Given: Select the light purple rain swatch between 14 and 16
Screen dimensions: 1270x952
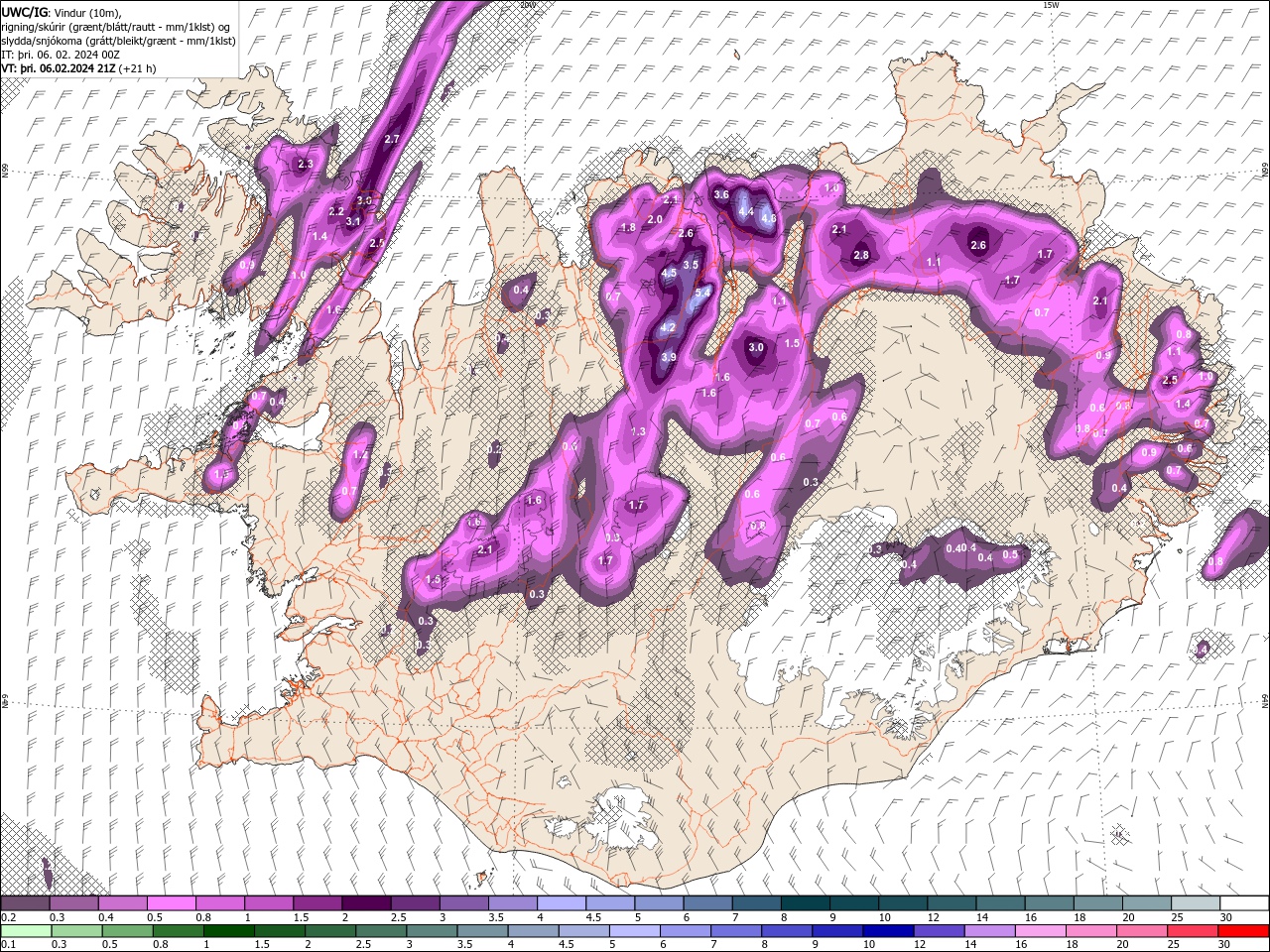Looking at the screenshot, I should tap(990, 930).
